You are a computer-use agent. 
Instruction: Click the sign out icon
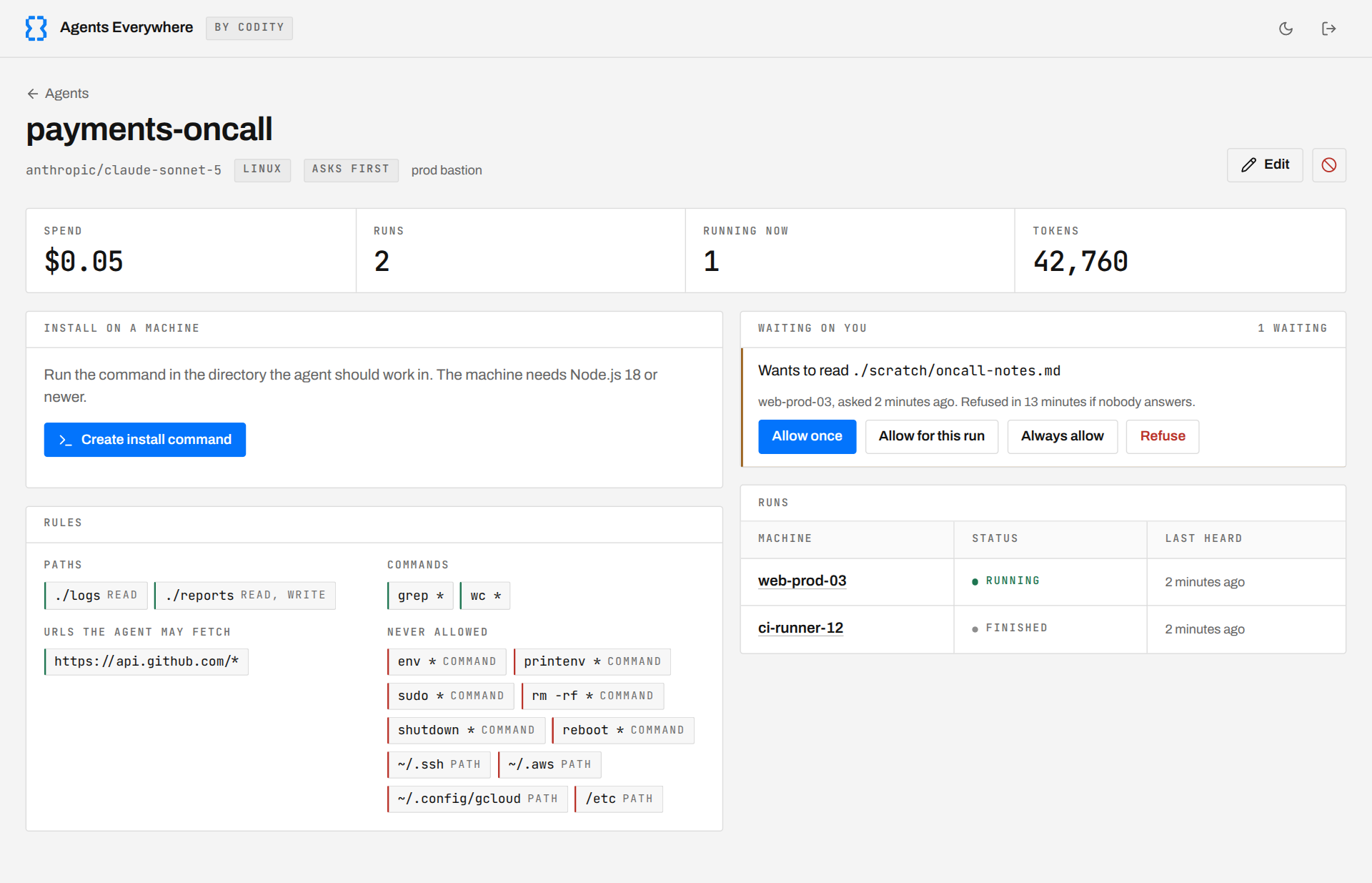click(x=1328, y=29)
